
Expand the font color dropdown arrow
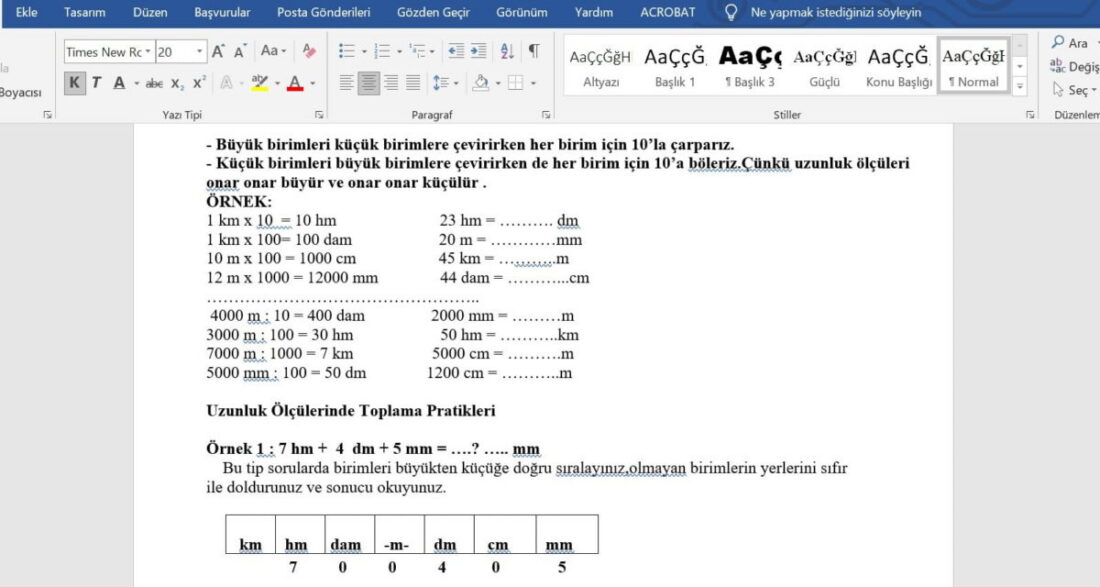pyautogui.click(x=313, y=83)
